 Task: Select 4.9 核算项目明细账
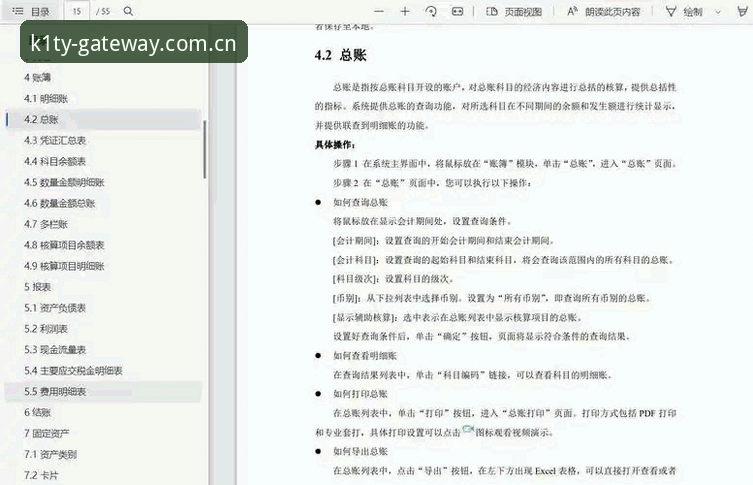pos(64,266)
